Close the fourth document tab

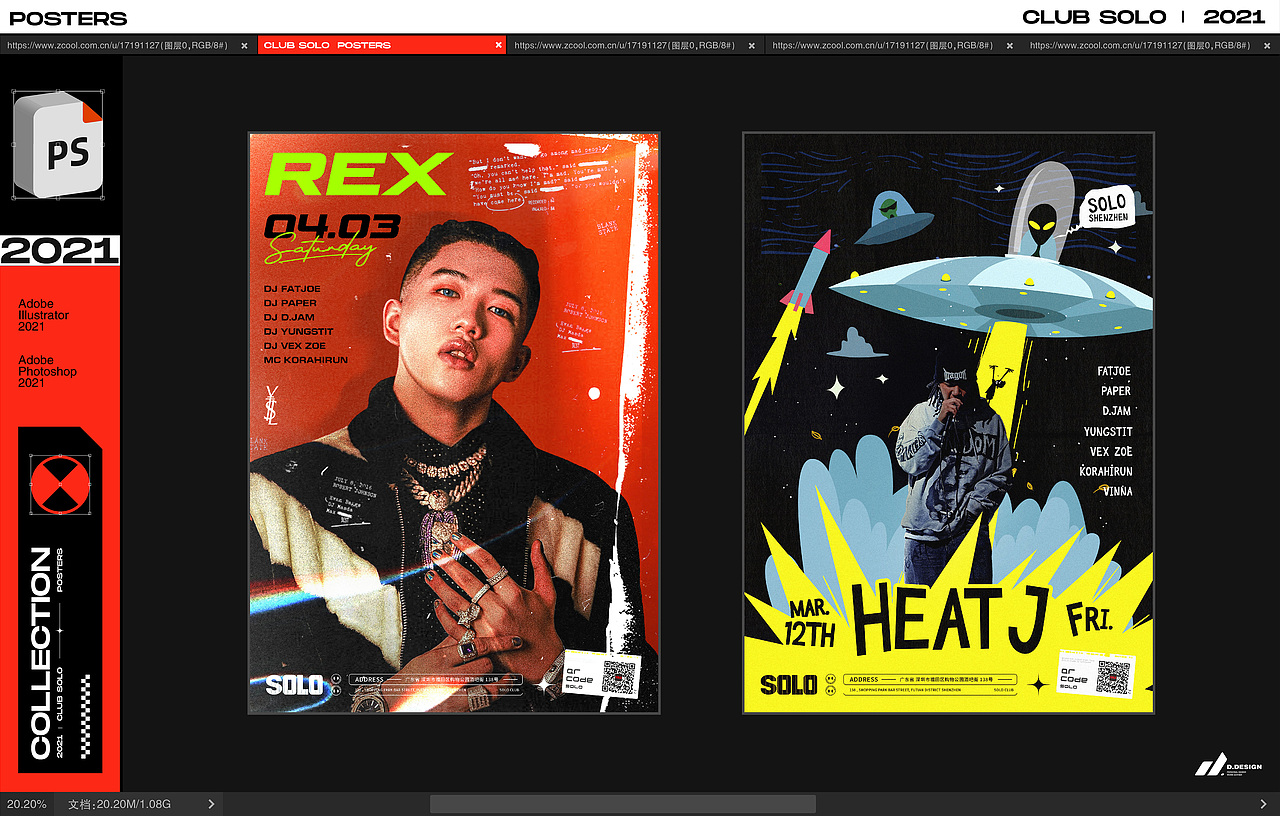pos(1010,45)
